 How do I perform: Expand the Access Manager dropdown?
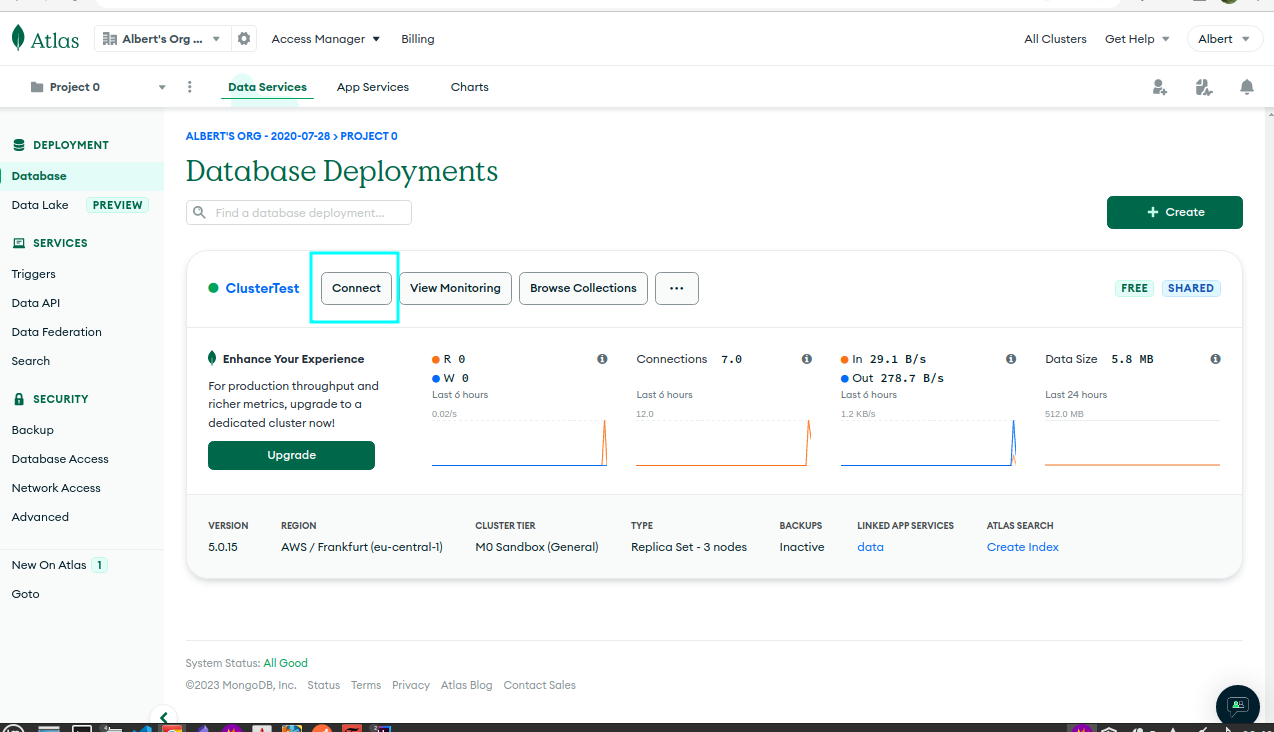click(326, 39)
